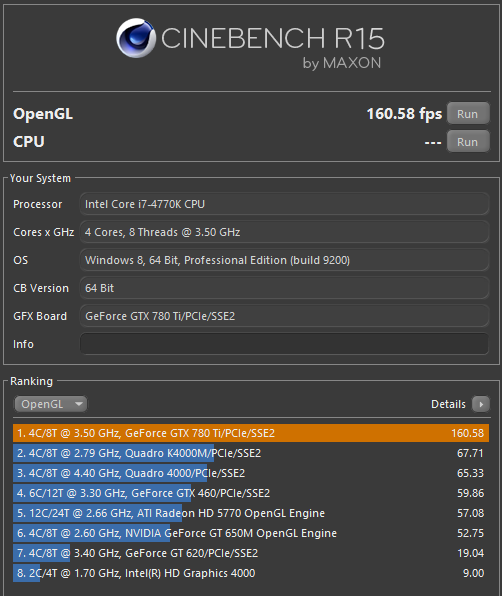The width and height of the screenshot is (502, 596).
Task: Select the Quadro 4000 ranking row
Action: point(251,473)
